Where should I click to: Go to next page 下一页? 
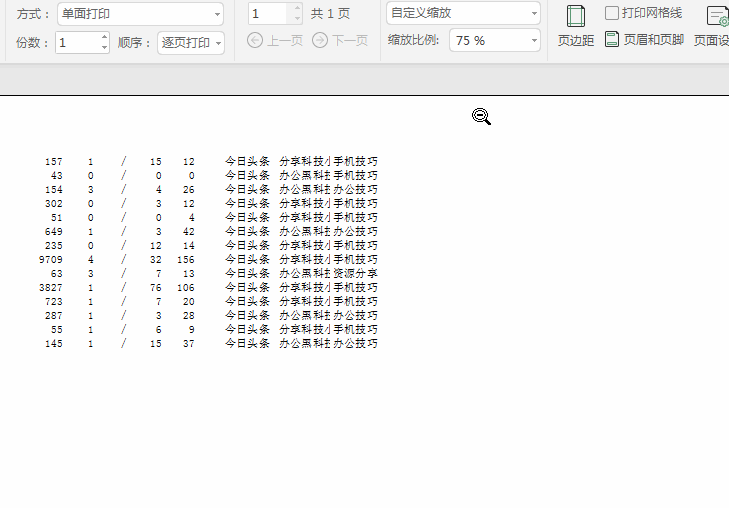click(x=340, y=40)
